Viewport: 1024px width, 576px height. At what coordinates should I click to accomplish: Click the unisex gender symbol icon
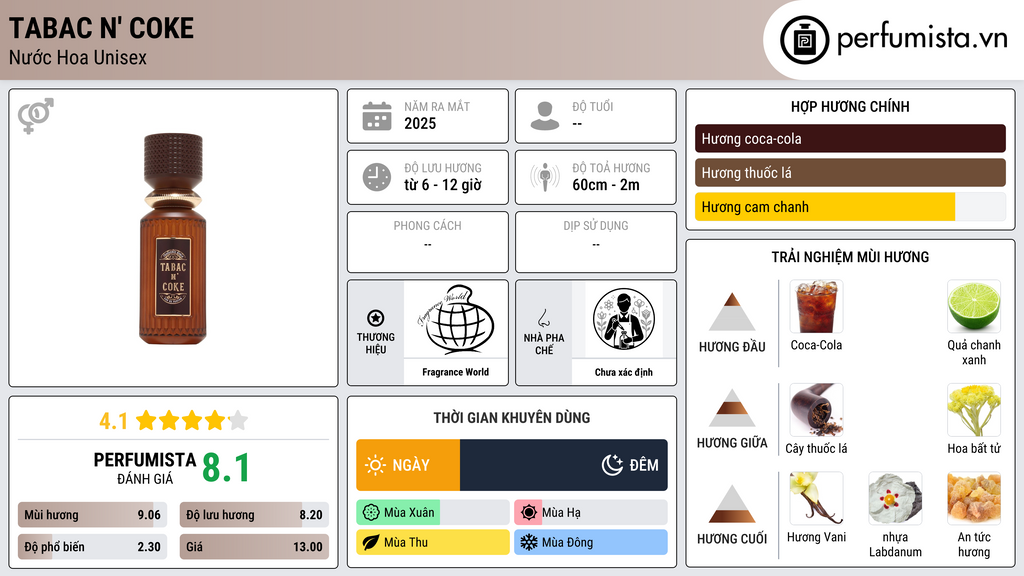36,116
